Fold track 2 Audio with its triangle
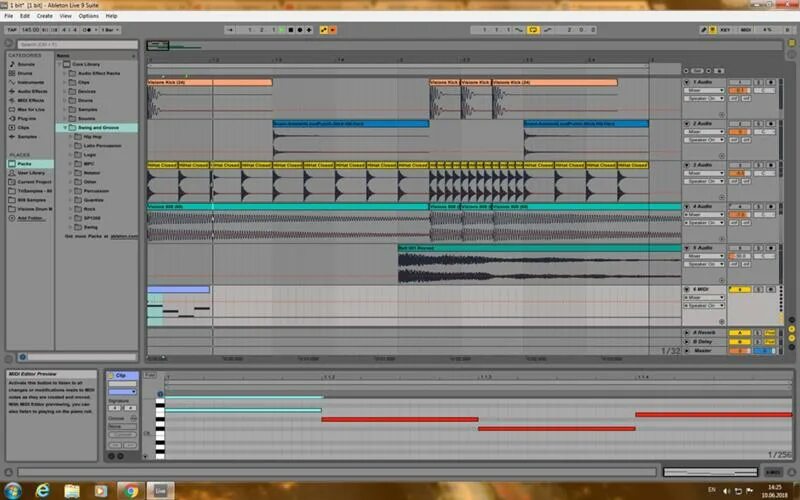 (x=686, y=123)
